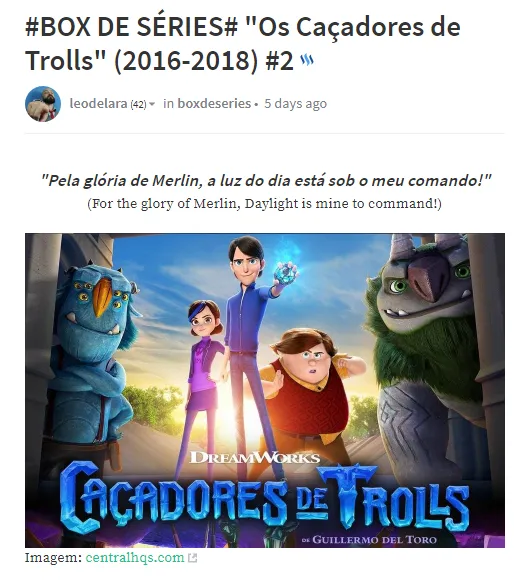Click the external-link icon after centralhqs.com

point(192,558)
